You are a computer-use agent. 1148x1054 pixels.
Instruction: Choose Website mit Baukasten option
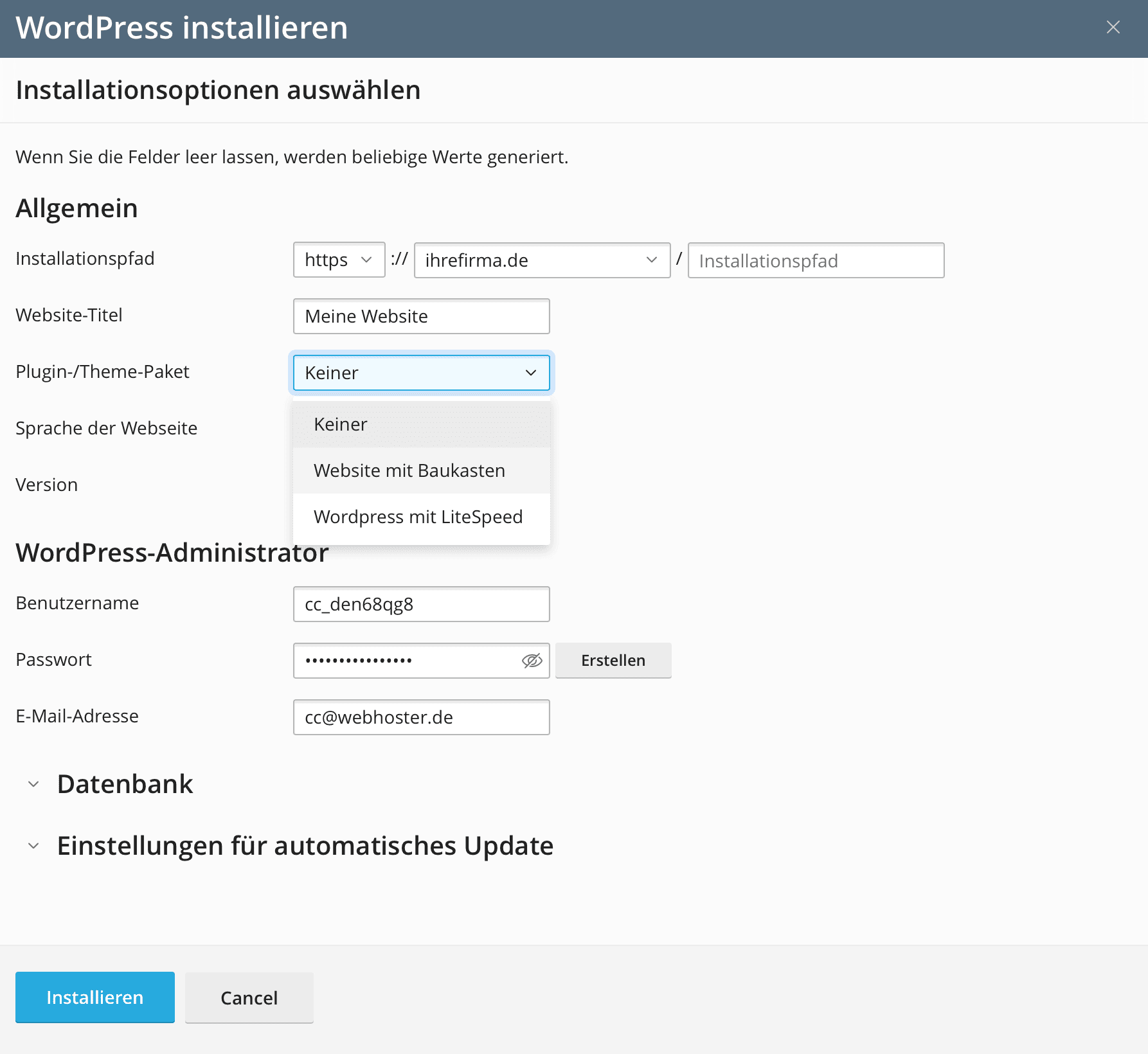[x=409, y=470]
